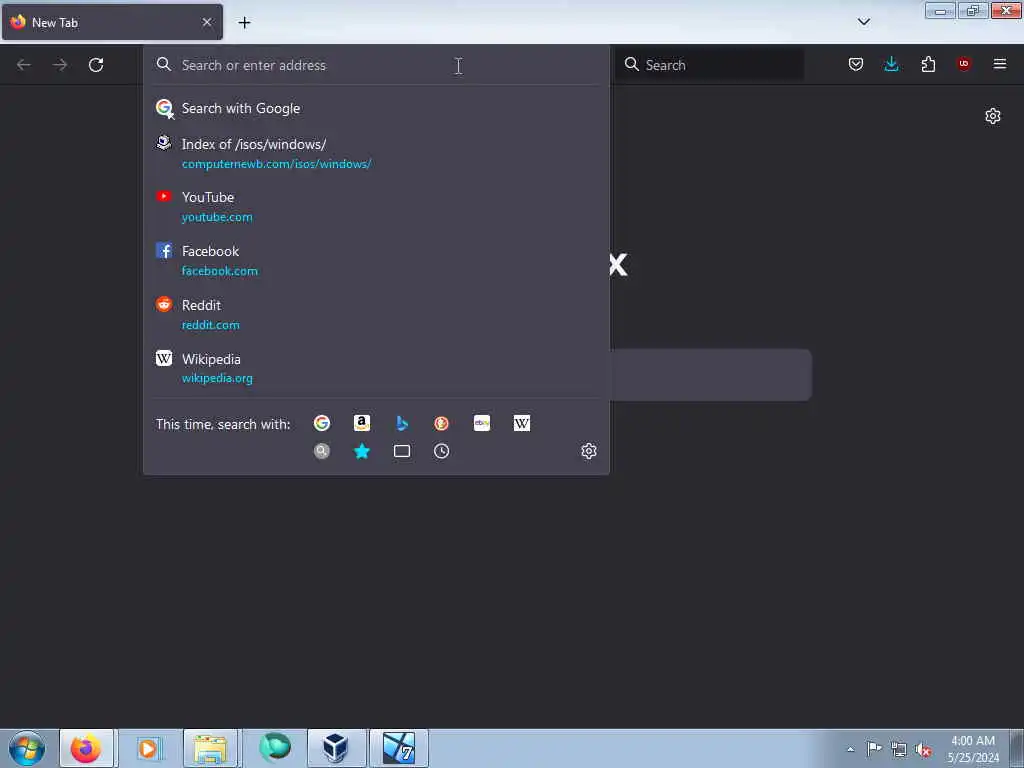
Task: Open the Wikipedia suggestion
Action: [x=376, y=368]
